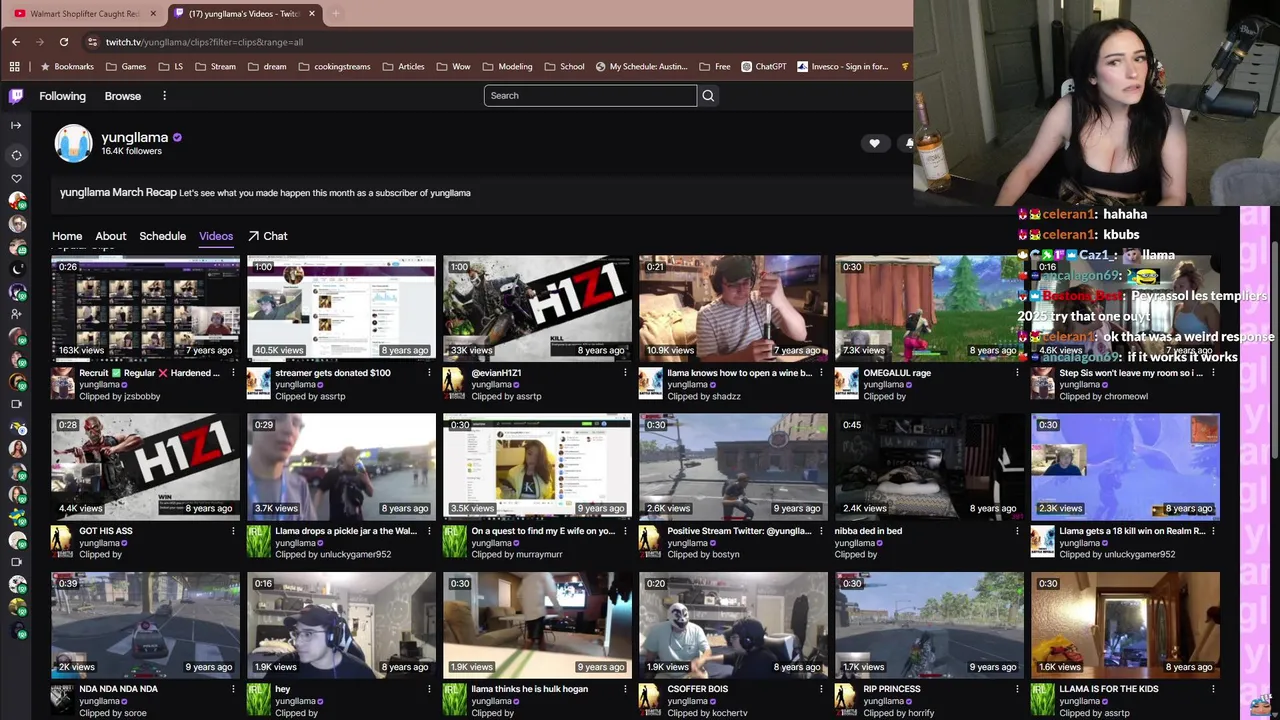
Task: Open the Twitch more options dots menu
Action: coord(164,96)
